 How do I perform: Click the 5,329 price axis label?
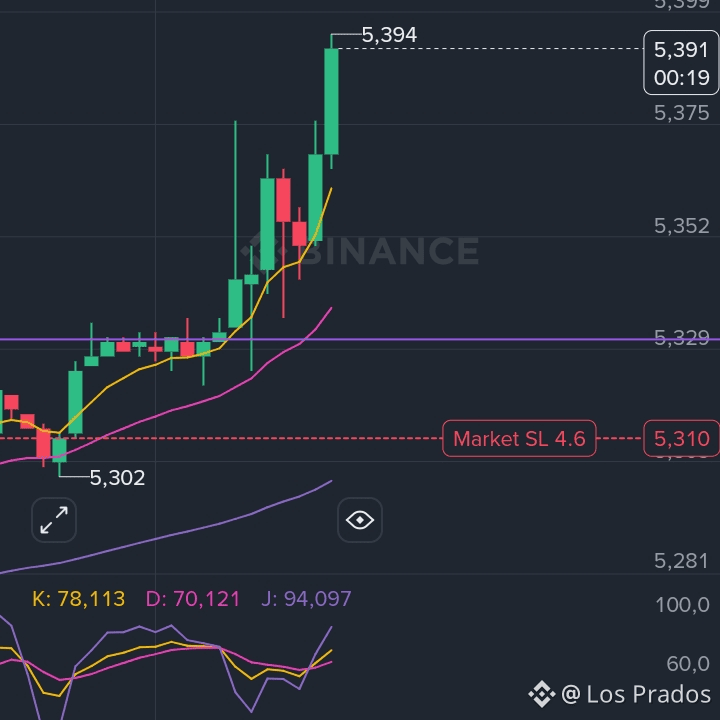[681, 338]
